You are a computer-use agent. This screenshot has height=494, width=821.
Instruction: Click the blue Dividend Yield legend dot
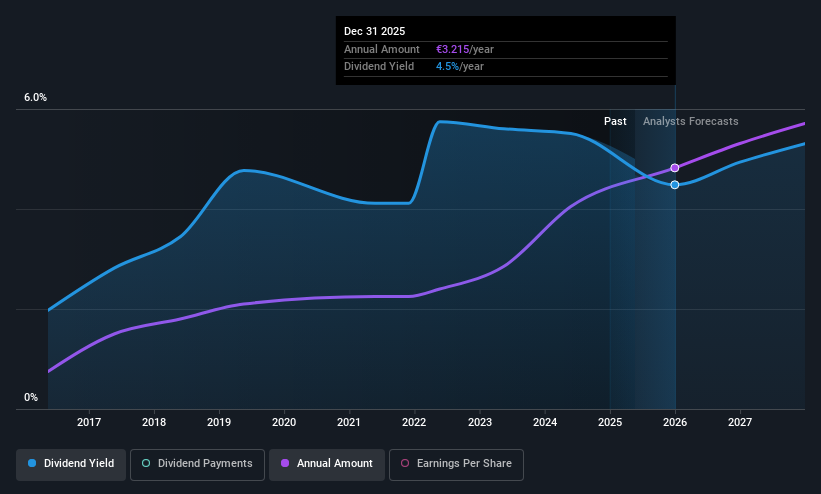coord(32,463)
